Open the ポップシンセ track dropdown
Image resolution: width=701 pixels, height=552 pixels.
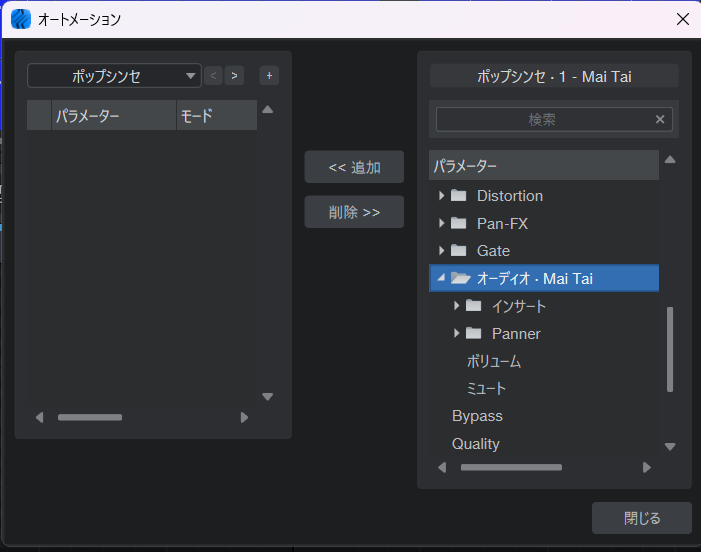tap(114, 76)
